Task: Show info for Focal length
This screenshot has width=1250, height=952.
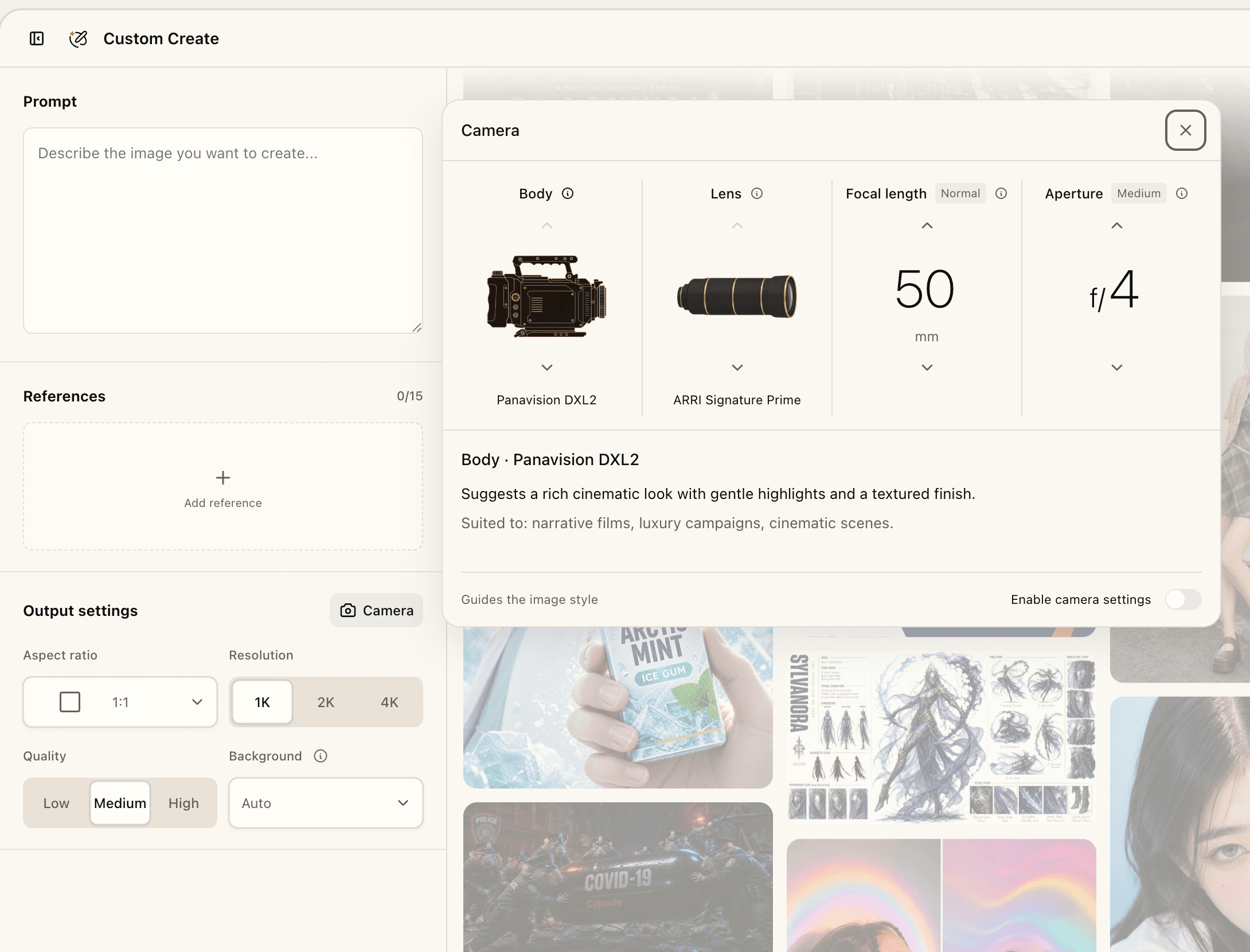Action: (1001, 193)
